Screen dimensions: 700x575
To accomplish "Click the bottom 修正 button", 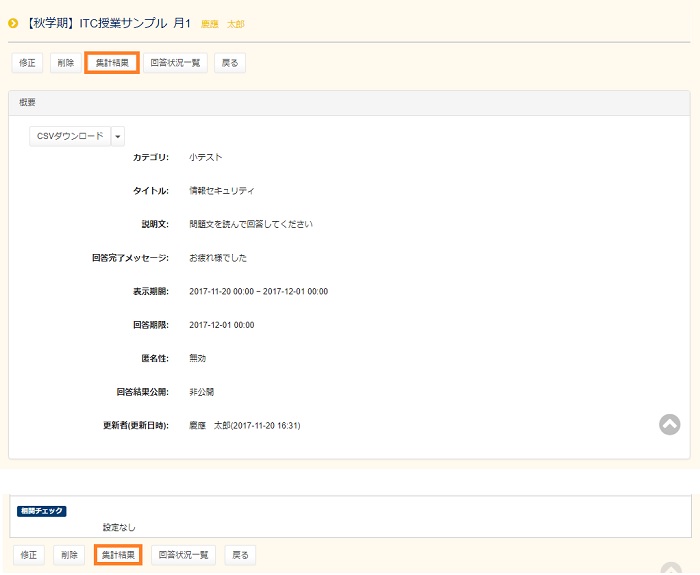I will pyautogui.click(x=29, y=554).
